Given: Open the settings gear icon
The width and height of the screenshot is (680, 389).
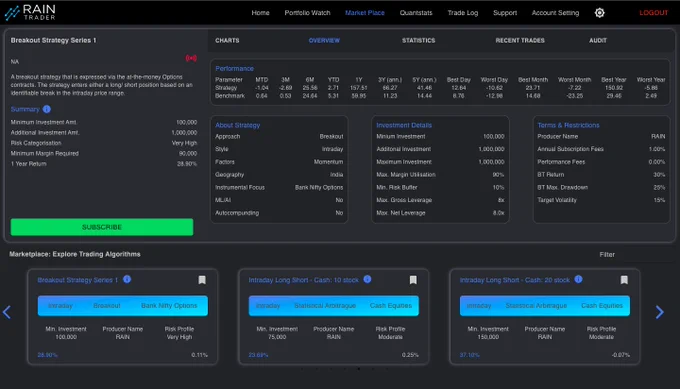Looking at the screenshot, I should click(599, 13).
